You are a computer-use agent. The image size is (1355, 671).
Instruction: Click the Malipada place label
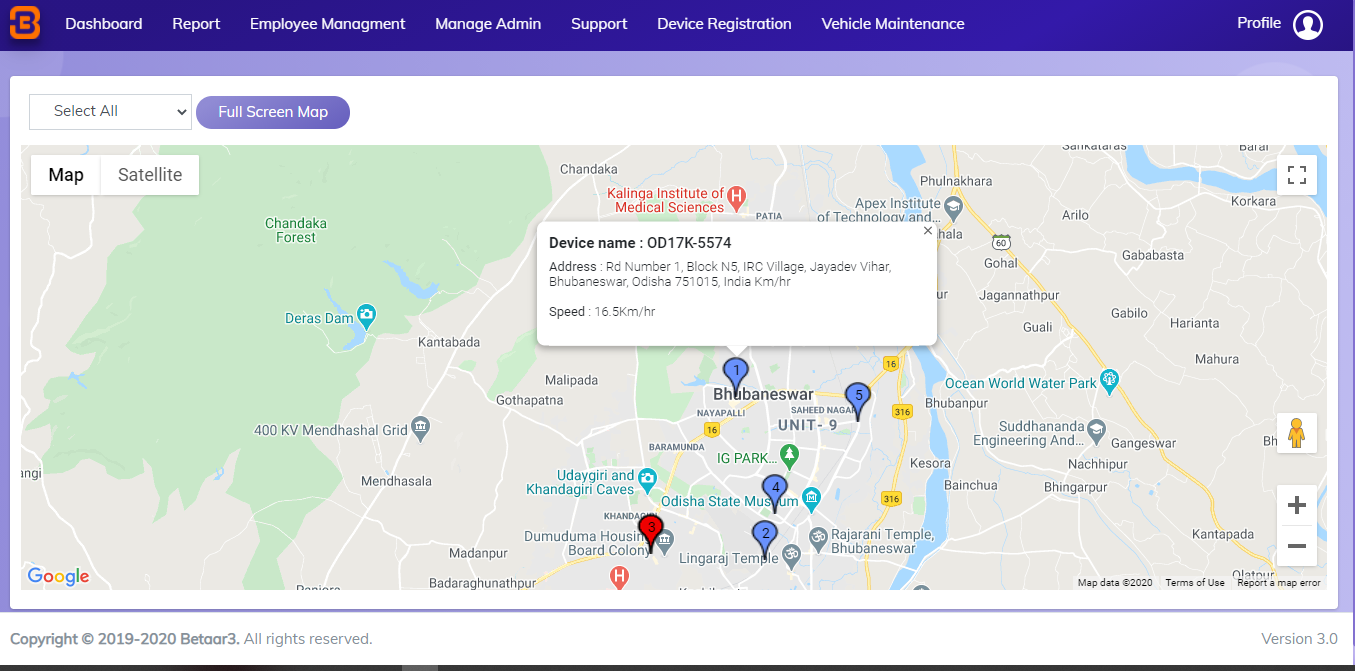coord(571,381)
